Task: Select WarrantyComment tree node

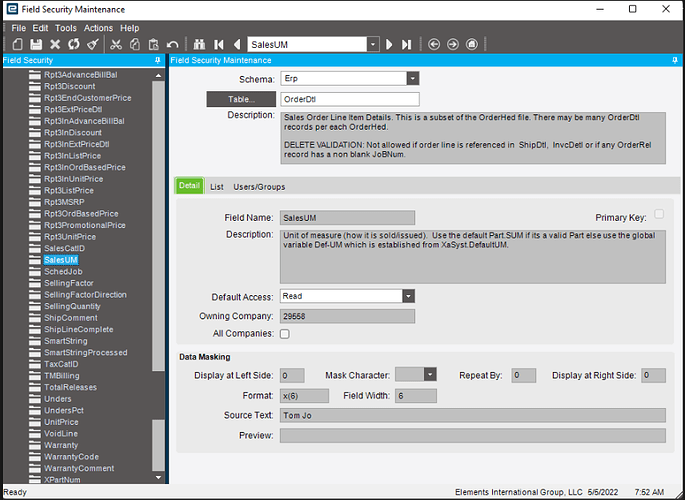Action: coord(79,468)
